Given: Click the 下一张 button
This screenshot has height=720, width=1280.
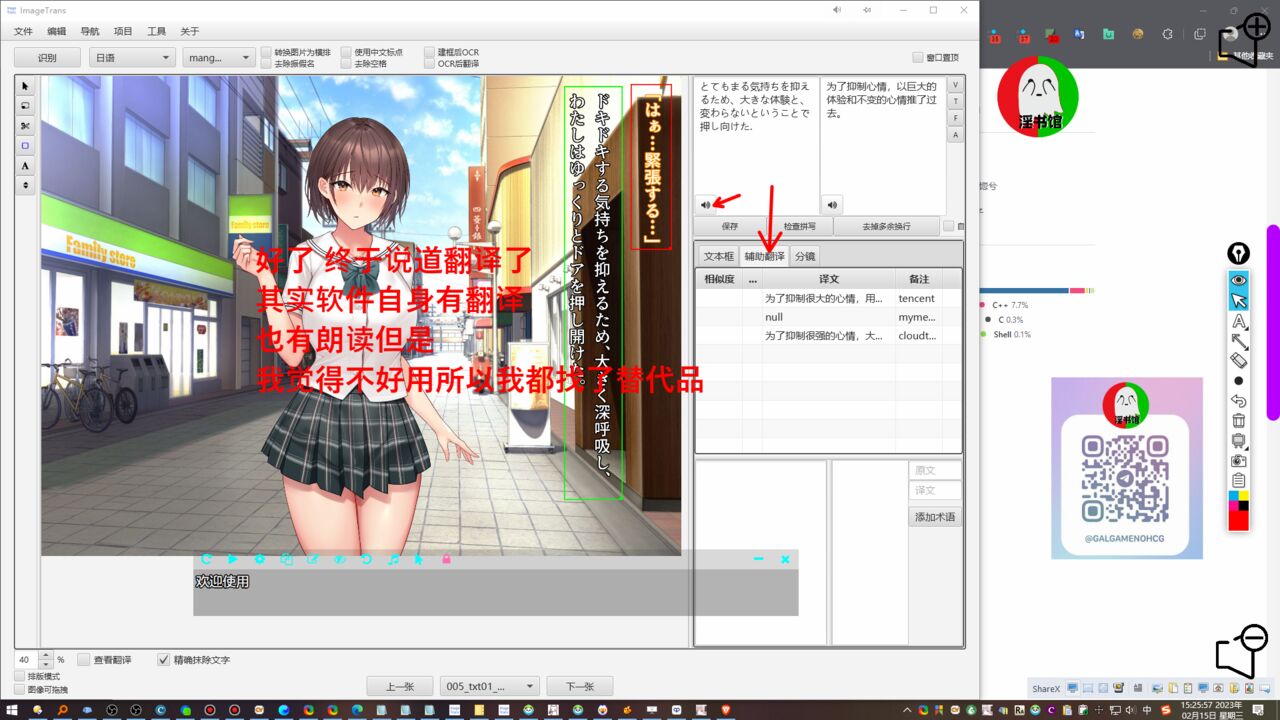Looking at the screenshot, I should click(579, 686).
